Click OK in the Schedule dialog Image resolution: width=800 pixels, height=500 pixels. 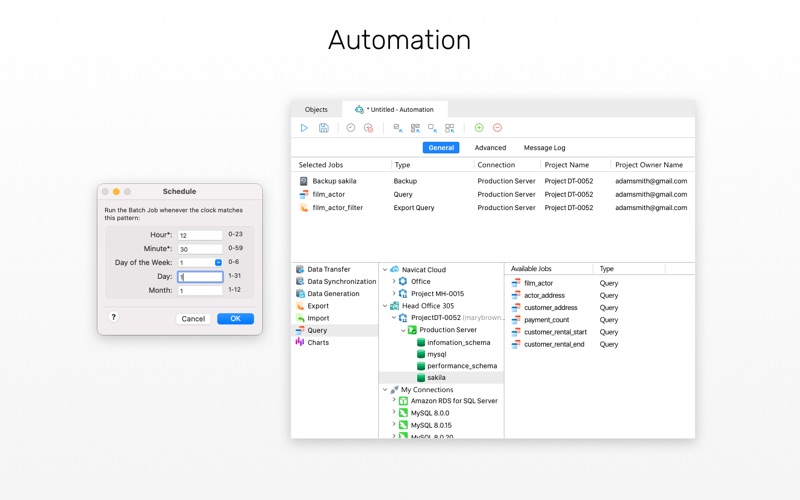click(235, 318)
